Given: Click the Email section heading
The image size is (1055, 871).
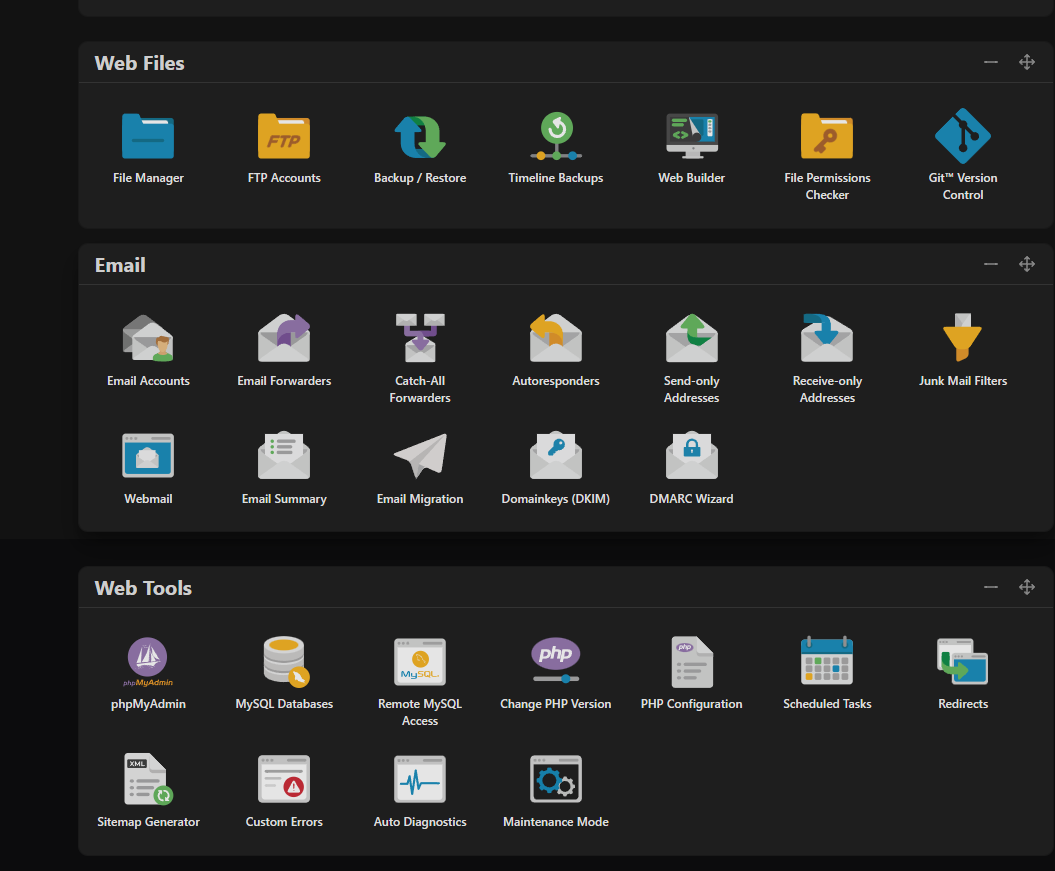Looking at the screenshot, I should (120, 265).
